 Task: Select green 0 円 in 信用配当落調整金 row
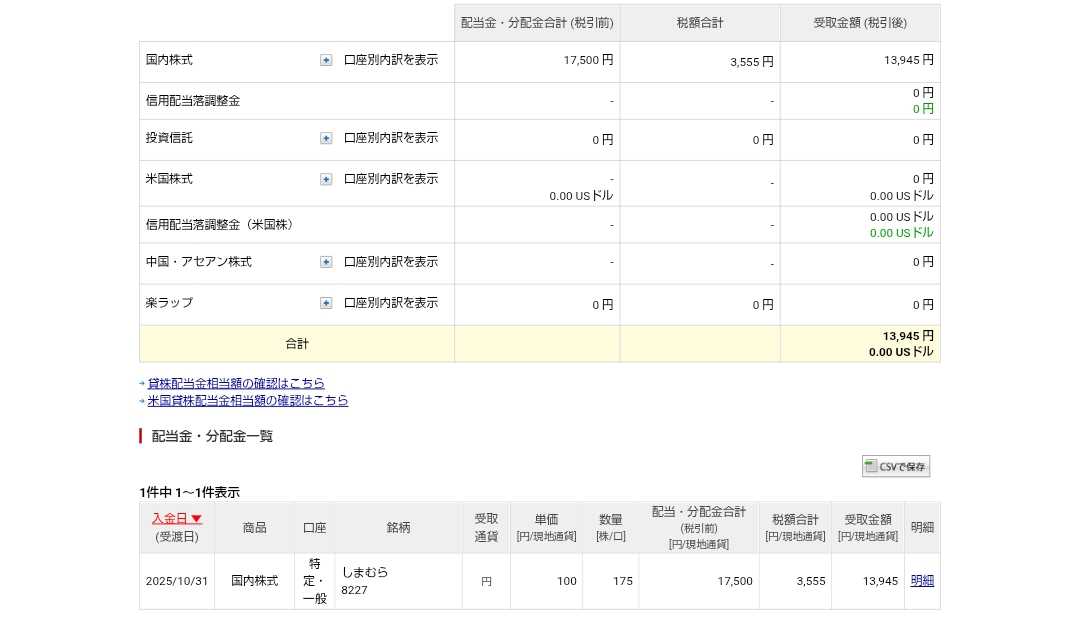[923, 109]
